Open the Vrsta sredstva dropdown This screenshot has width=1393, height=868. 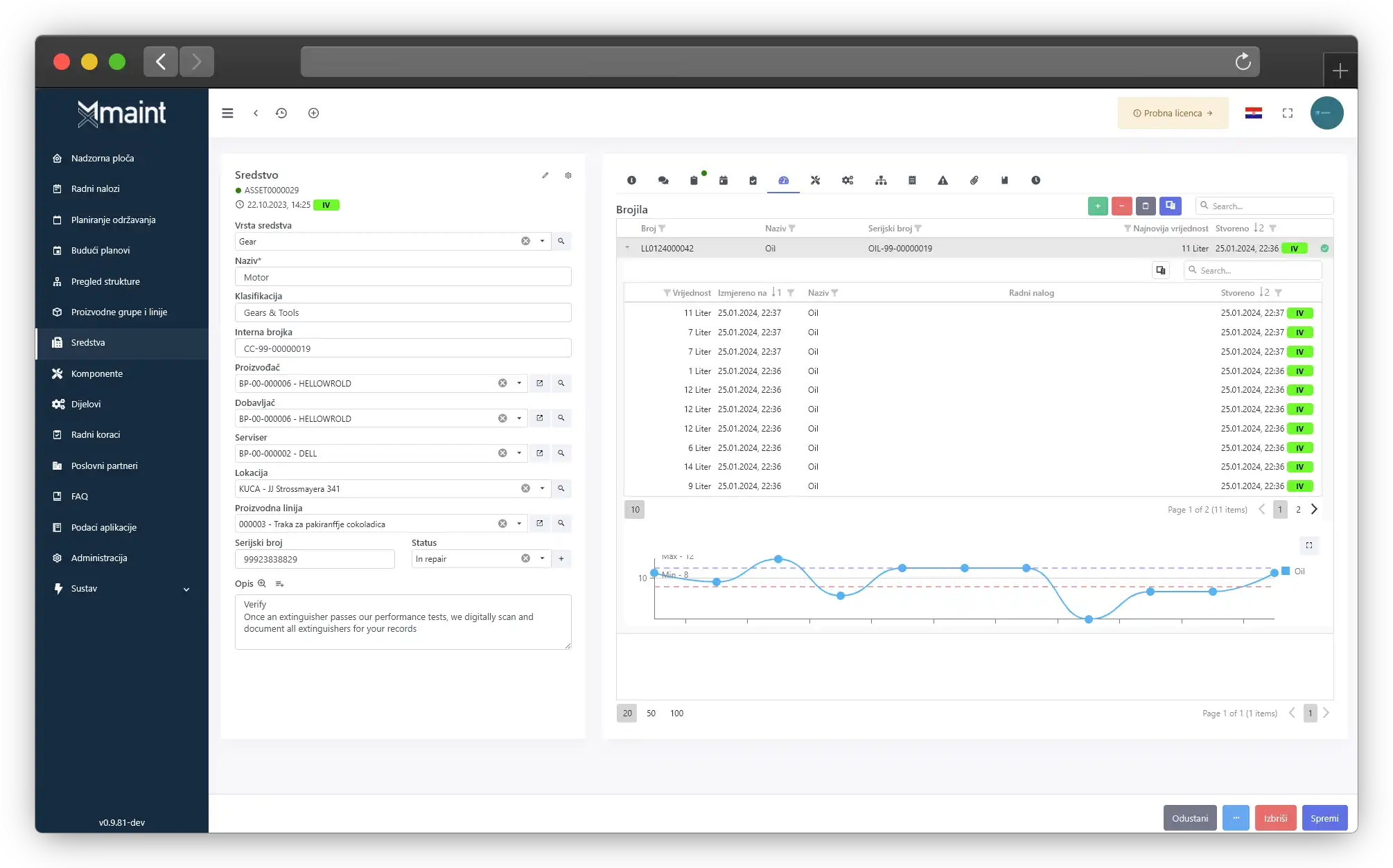[x=542, y=241]
